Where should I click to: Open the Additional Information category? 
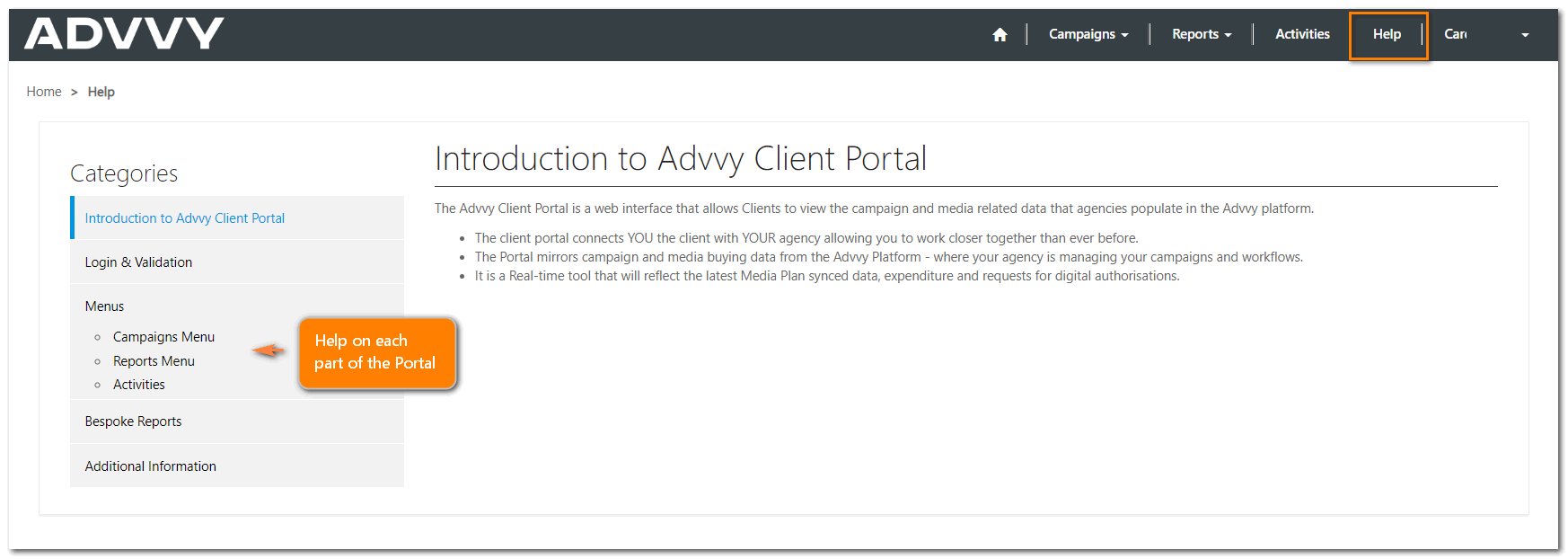pyautogui.click(x=150, y=466)
